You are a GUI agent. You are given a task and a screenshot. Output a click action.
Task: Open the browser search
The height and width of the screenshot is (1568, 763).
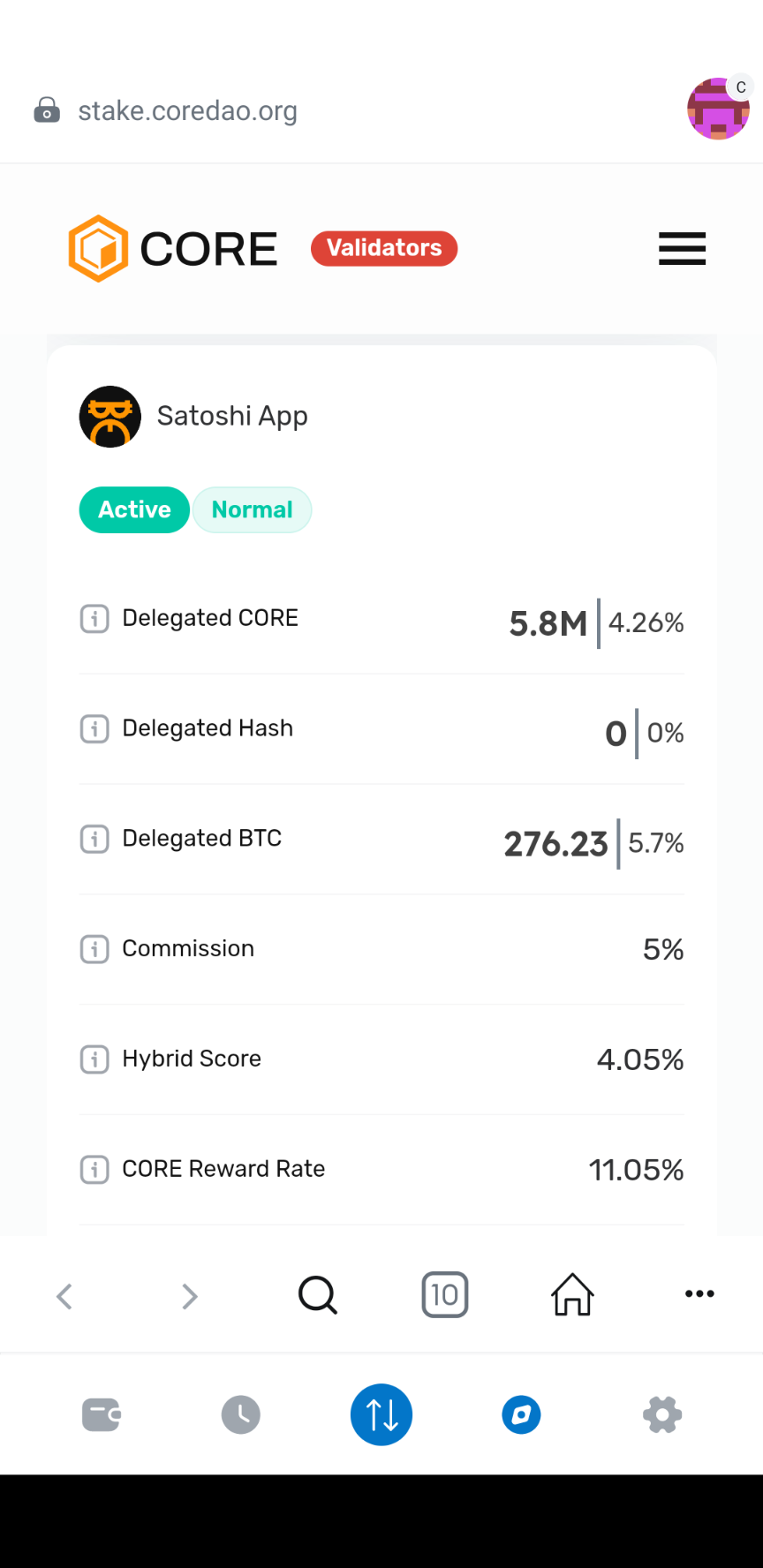point(318,1295)
